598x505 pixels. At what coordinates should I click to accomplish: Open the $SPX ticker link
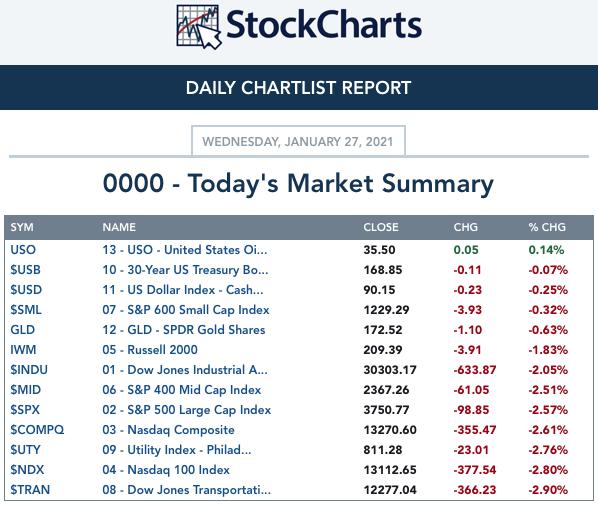tap(25, 410)
